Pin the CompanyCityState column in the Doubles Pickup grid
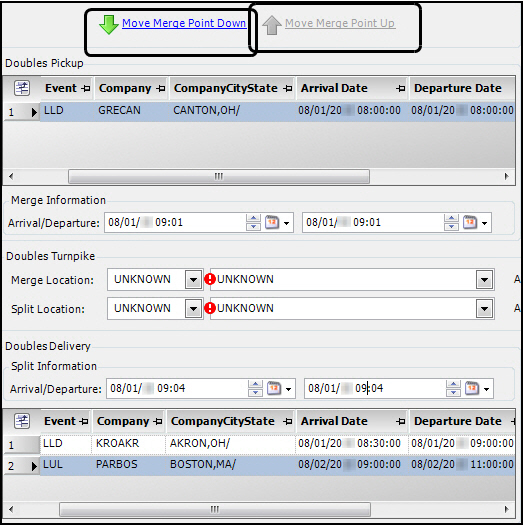 pyautogui.click(x=287, y=88)
